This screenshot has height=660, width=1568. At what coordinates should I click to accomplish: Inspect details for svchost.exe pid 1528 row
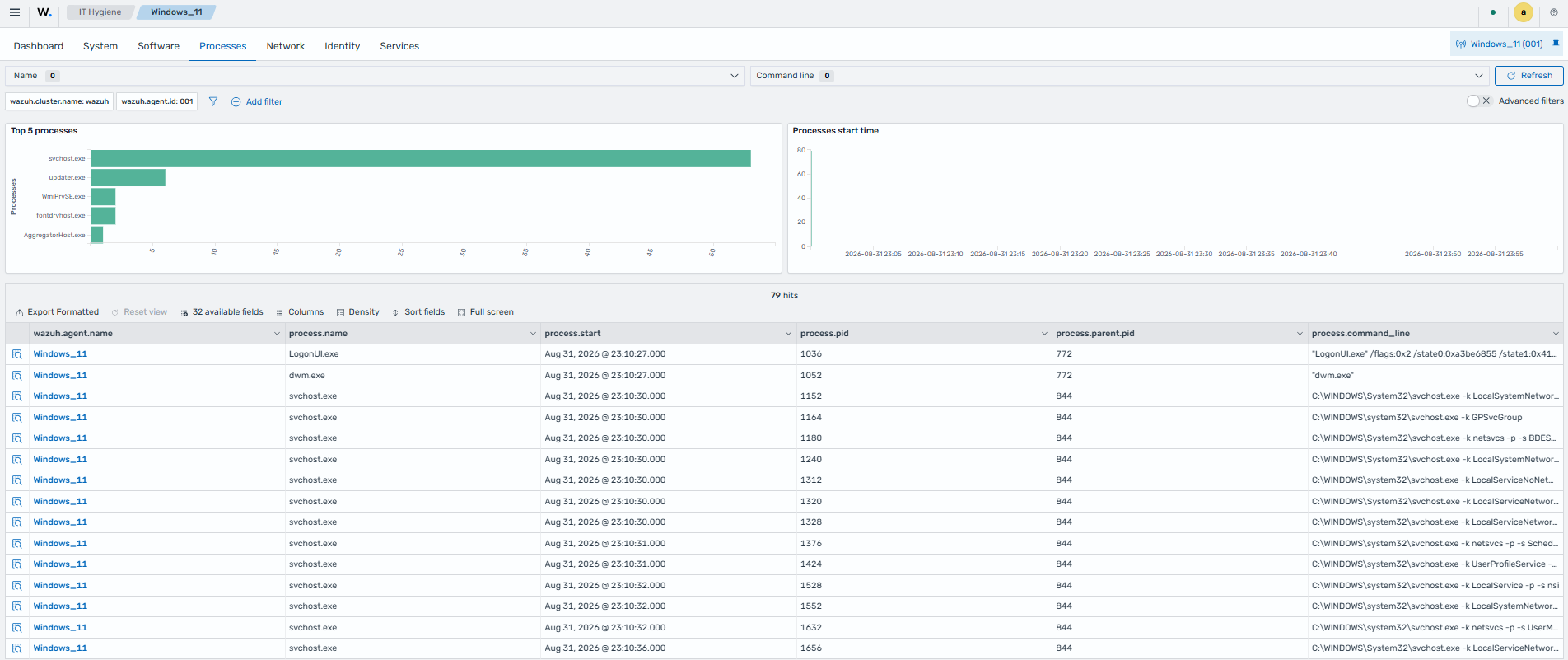[16, 586]
